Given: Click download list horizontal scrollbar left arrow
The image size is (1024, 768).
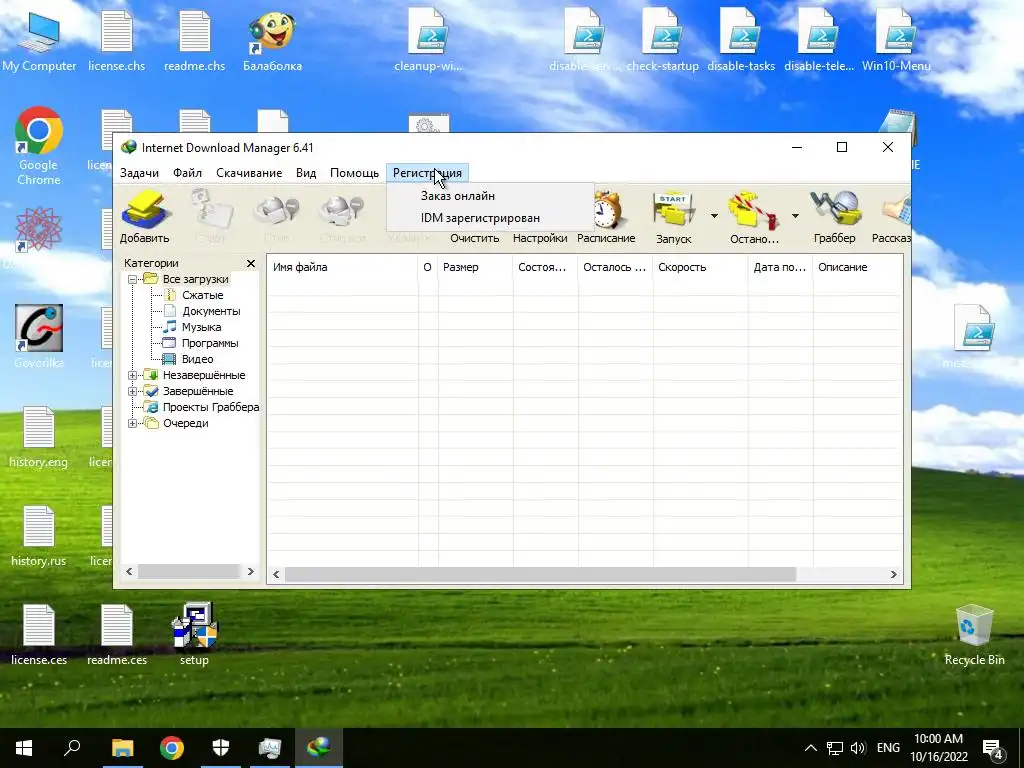Looking at the screenshot, I should coord(276,575).
